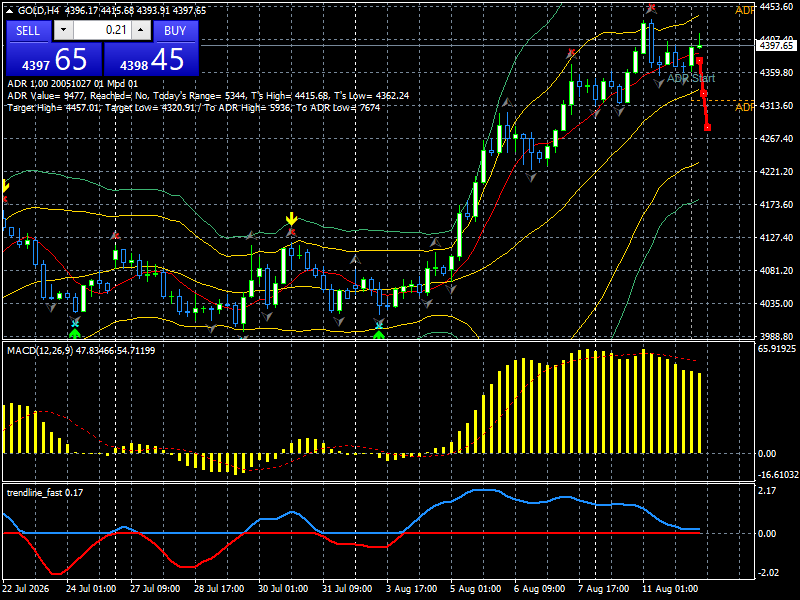The width and height of the screenshot is (800, 600).
Task: Focus the 0.21 volume input field
Action: [102, 30]
